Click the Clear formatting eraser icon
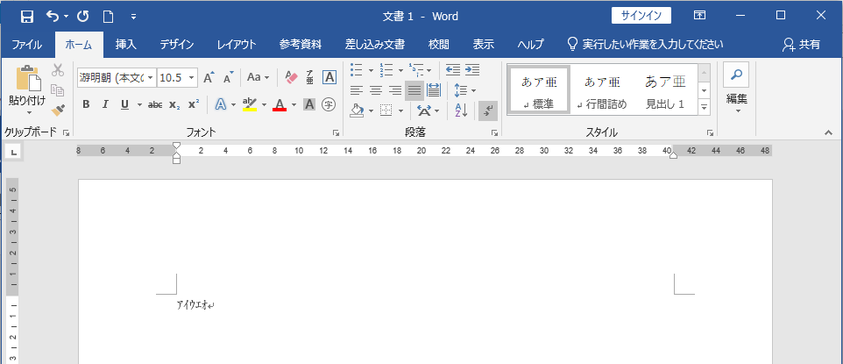The width and height of the screenshot is (843, 364). point(291,77)
